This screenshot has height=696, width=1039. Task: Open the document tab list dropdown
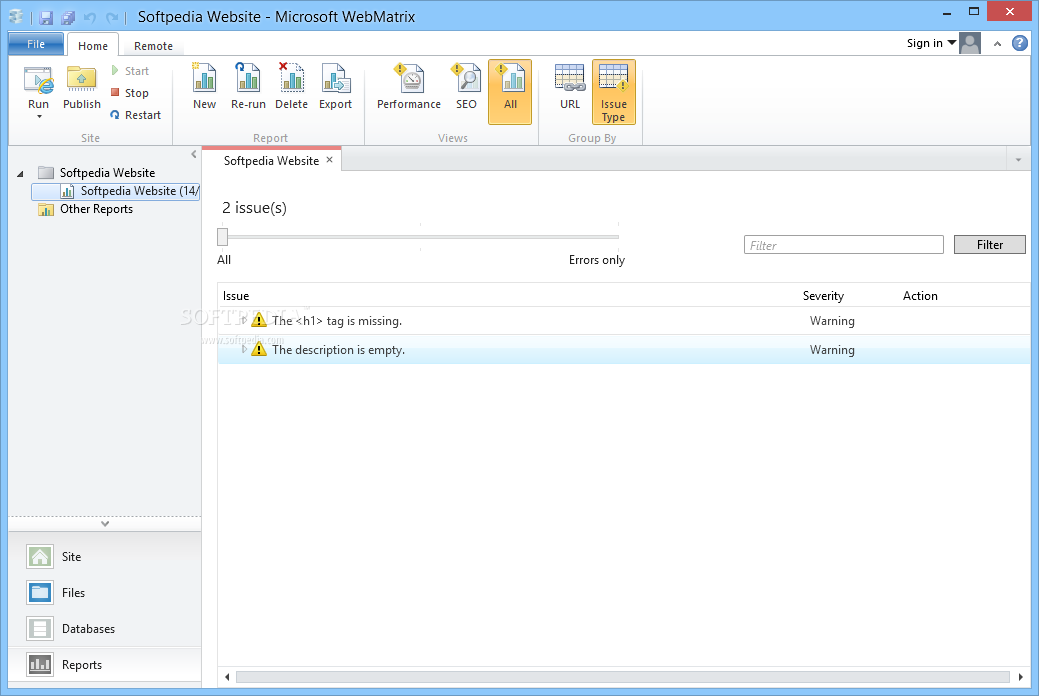point(1018,160)
